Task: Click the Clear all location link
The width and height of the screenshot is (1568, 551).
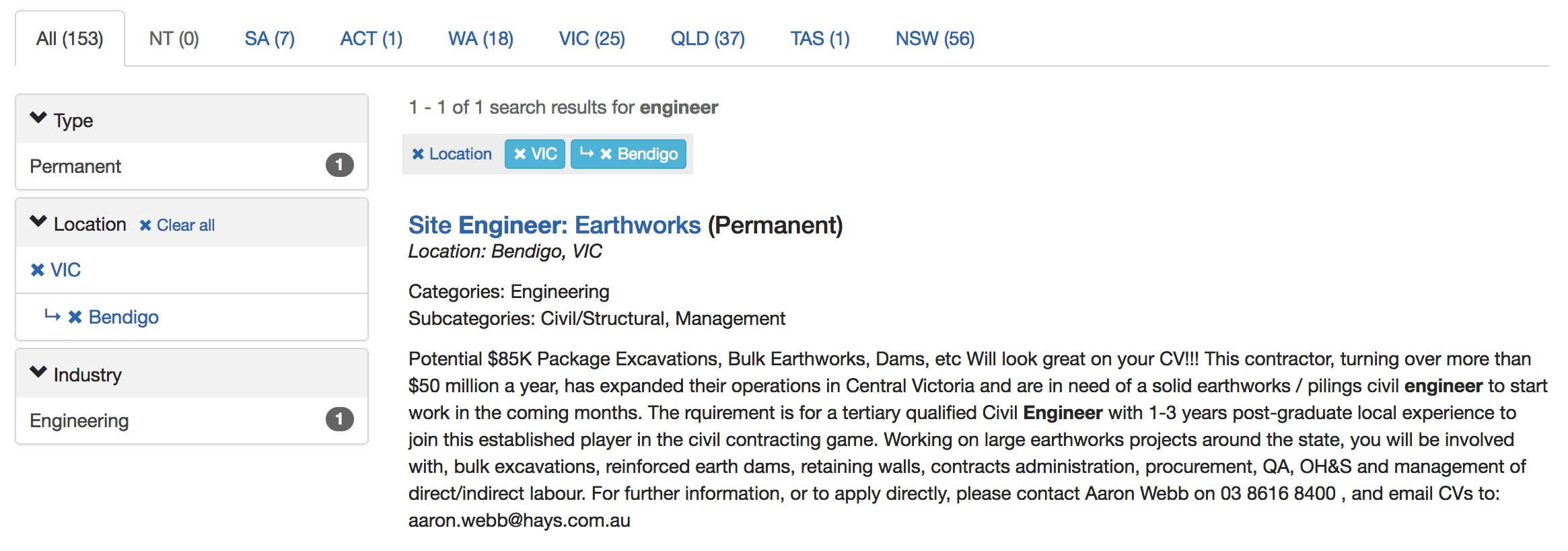Action: (185, 225)
